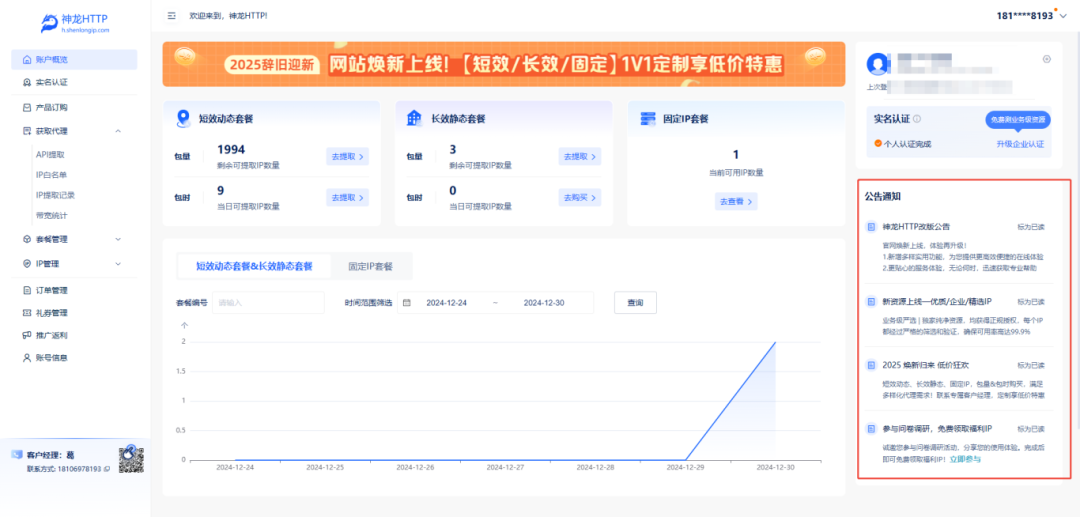The image size is (1080, 517).
Task: Click 去查看 under 固定IP套餐
Action: [x=736, y=202]
